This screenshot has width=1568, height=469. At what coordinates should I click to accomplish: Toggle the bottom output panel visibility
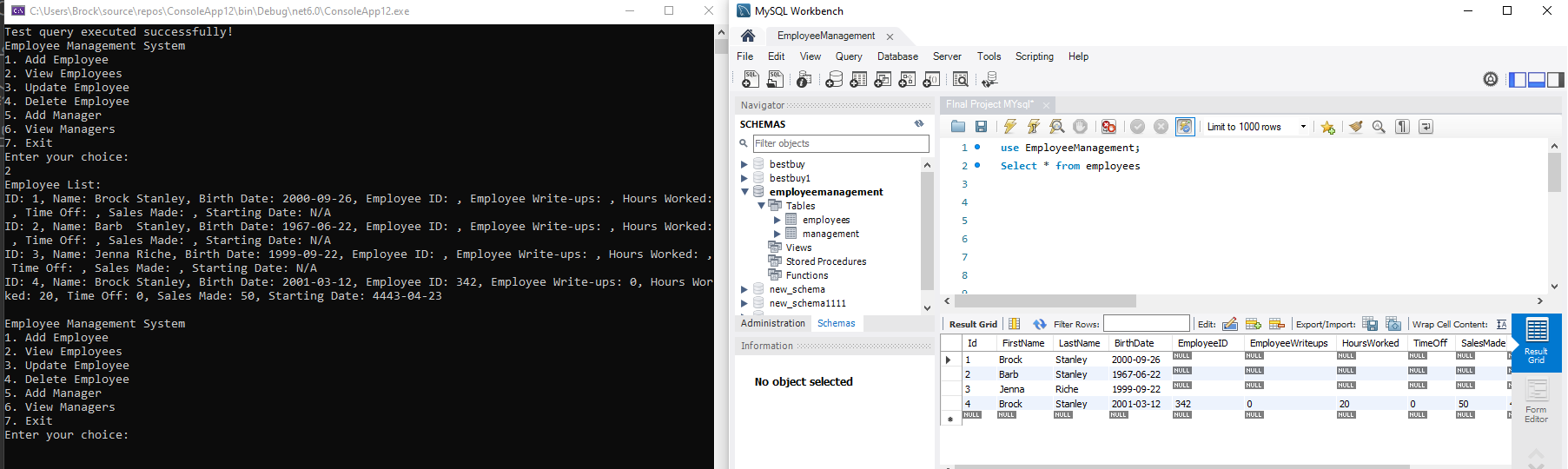pyautogui.click(x=1536, y=80)
